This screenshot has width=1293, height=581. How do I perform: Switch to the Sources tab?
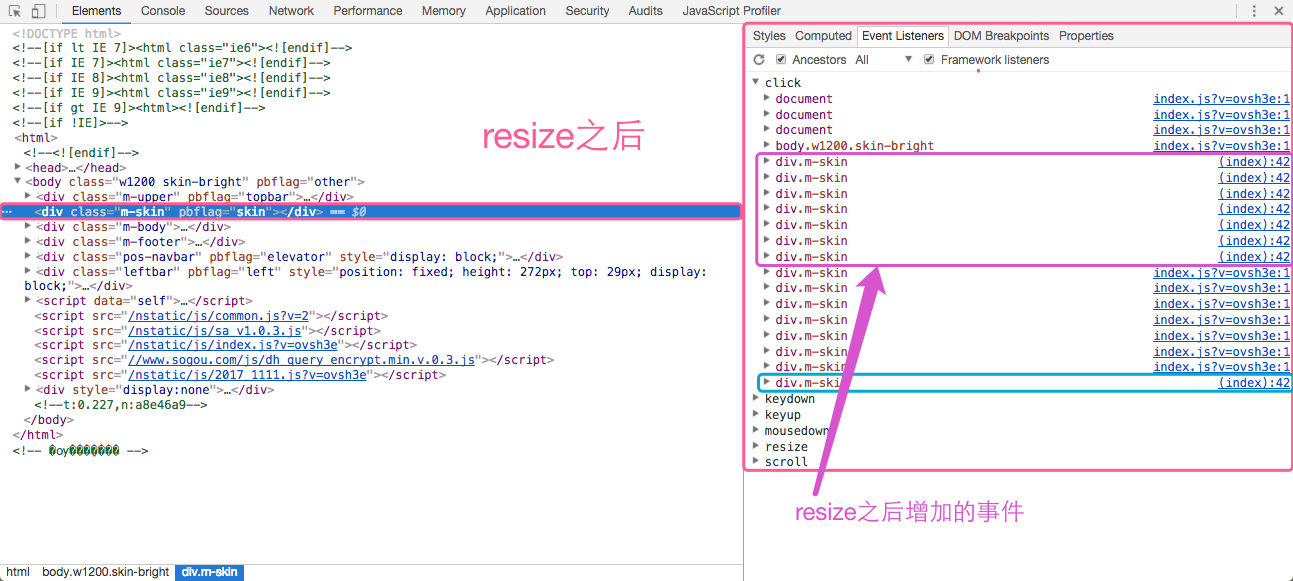point(227,11)
